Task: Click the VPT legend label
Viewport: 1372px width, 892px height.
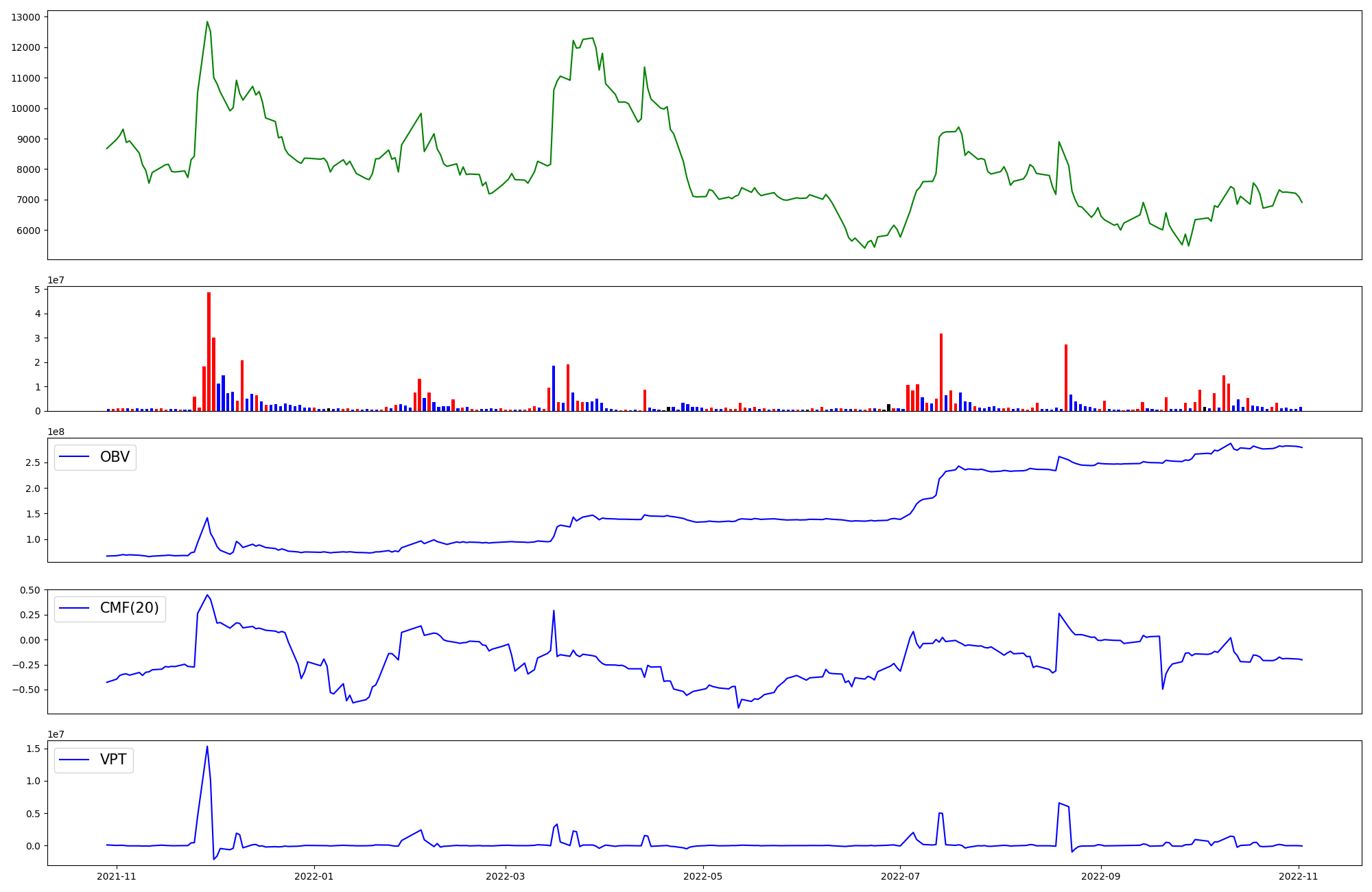Action: pos(113,760)
